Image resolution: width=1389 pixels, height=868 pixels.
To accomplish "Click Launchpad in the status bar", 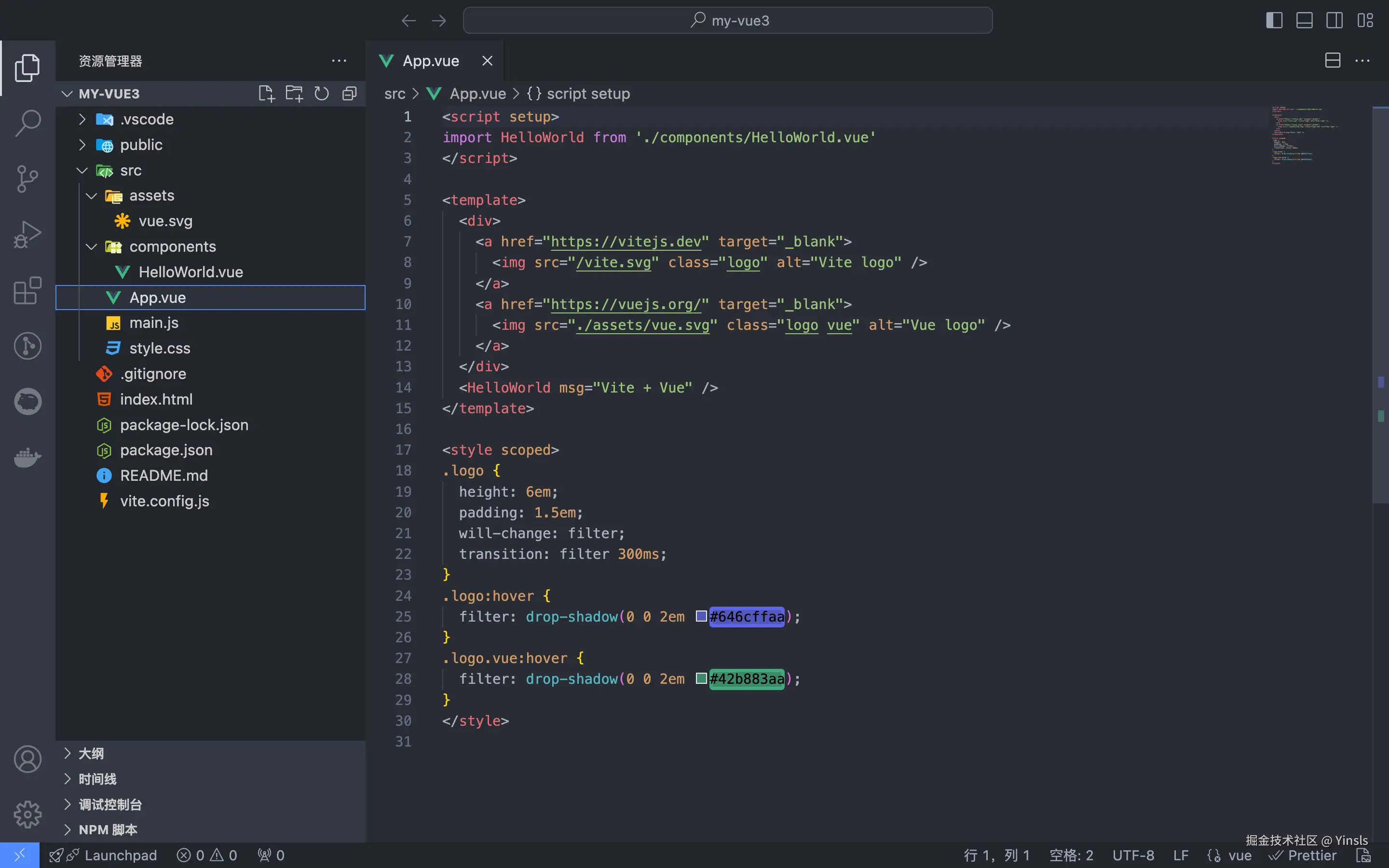I will click(121, 855).
